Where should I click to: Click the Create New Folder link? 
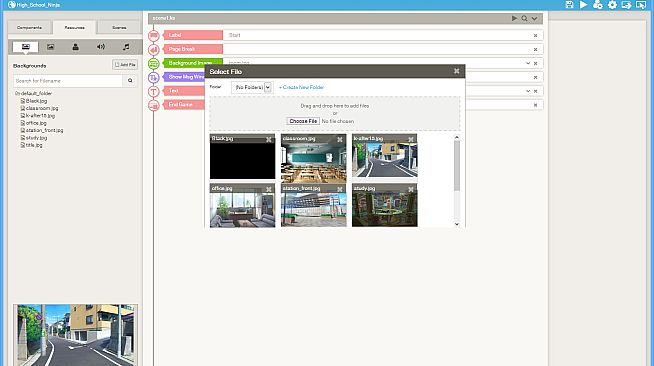[x=302, y=87]
